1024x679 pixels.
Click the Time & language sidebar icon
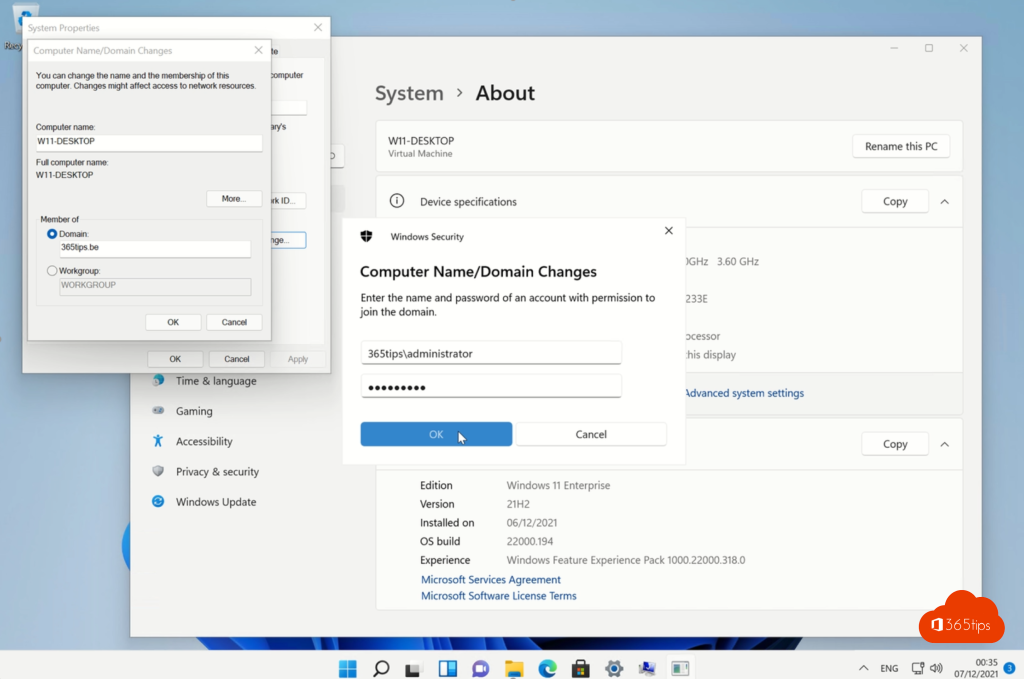click(x=158, y=380)
